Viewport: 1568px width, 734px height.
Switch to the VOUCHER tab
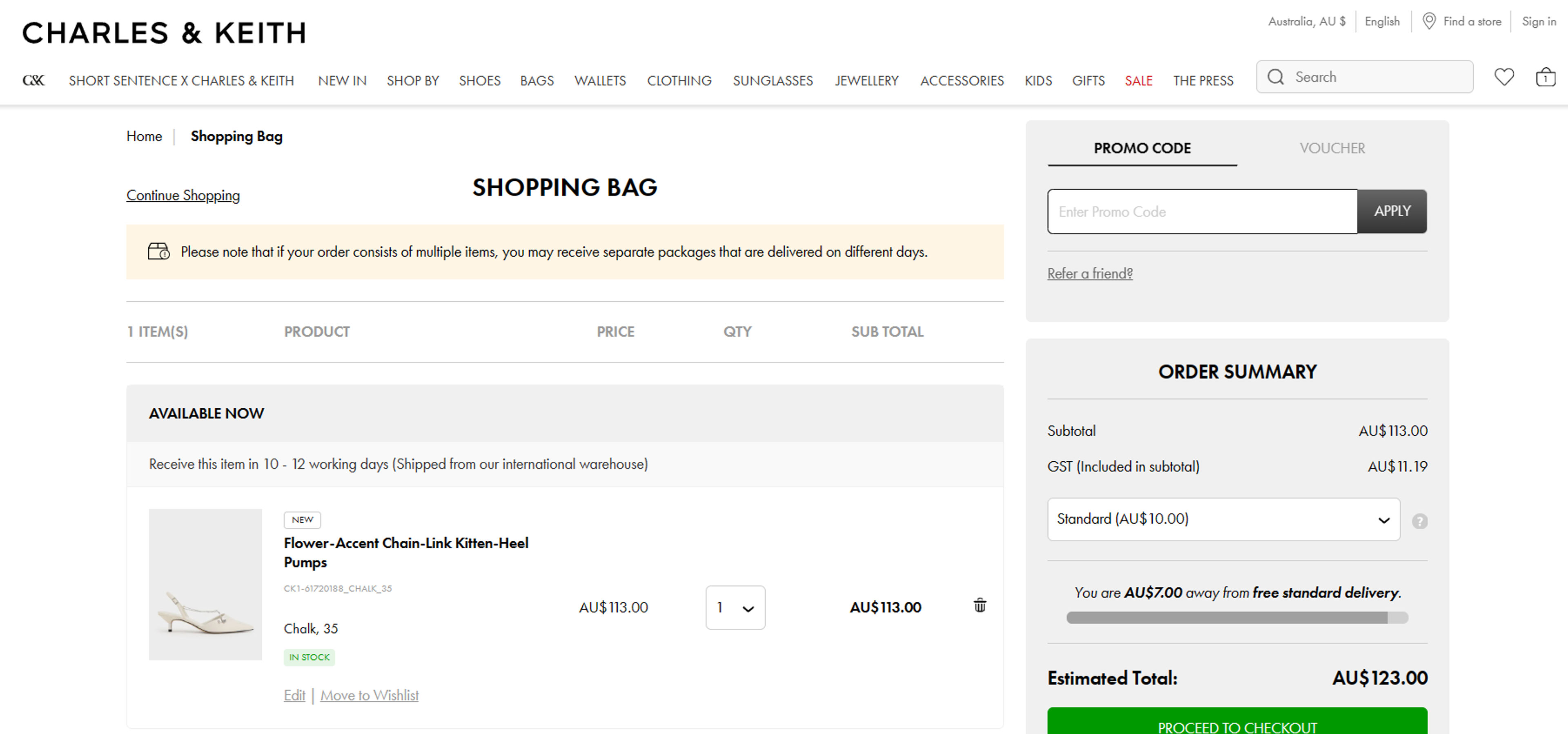1332,148
